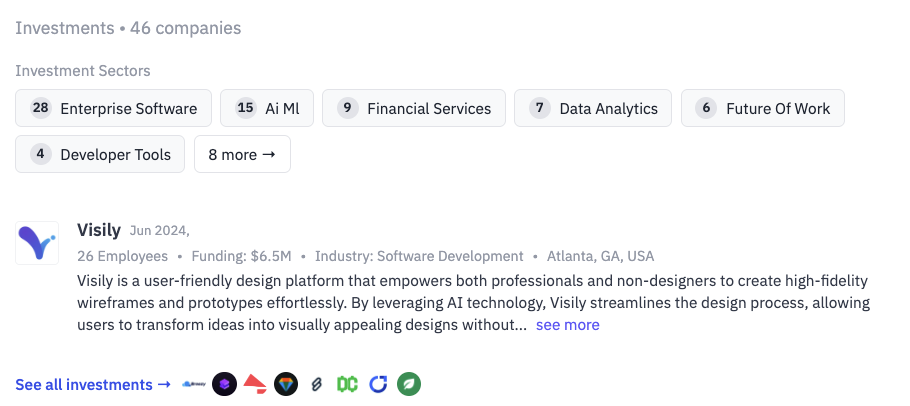Open the rainbow gem company logo
The height and width of the screenshot is (406, 910).
click(286, 384)
